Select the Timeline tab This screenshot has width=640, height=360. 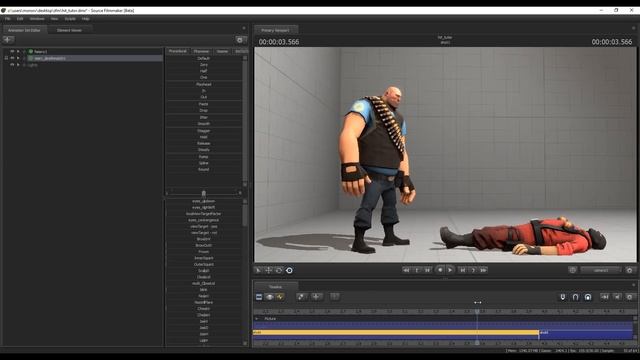pos(276,287)
